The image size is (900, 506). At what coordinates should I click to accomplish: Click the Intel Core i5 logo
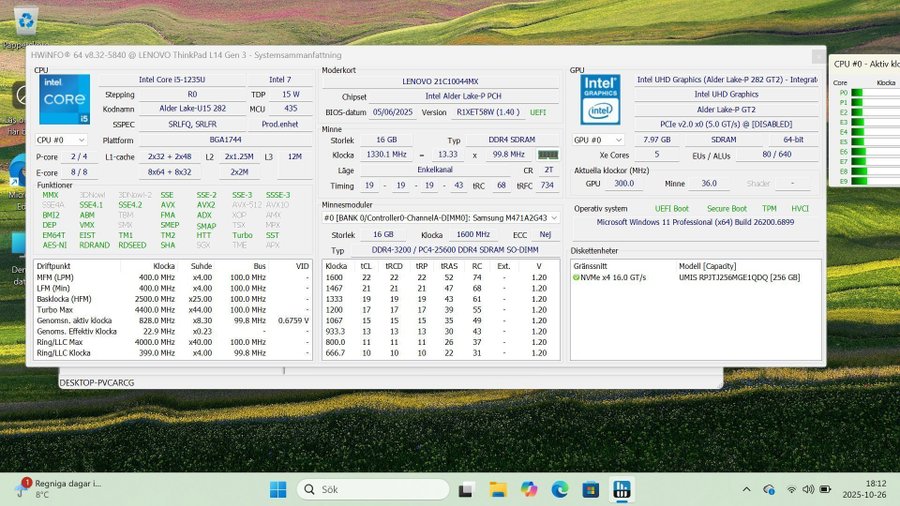[64, 100]
